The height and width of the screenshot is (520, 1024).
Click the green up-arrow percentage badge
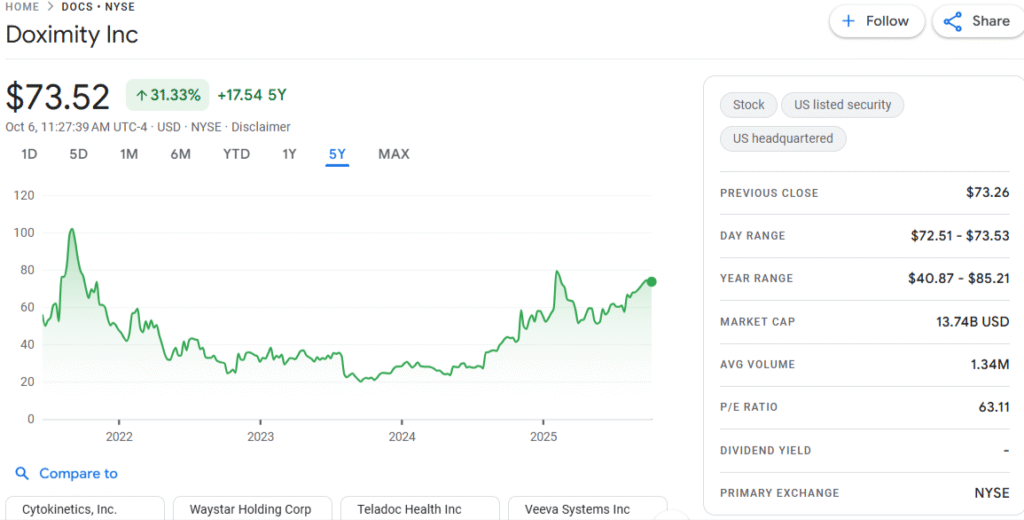coord(167,95)
